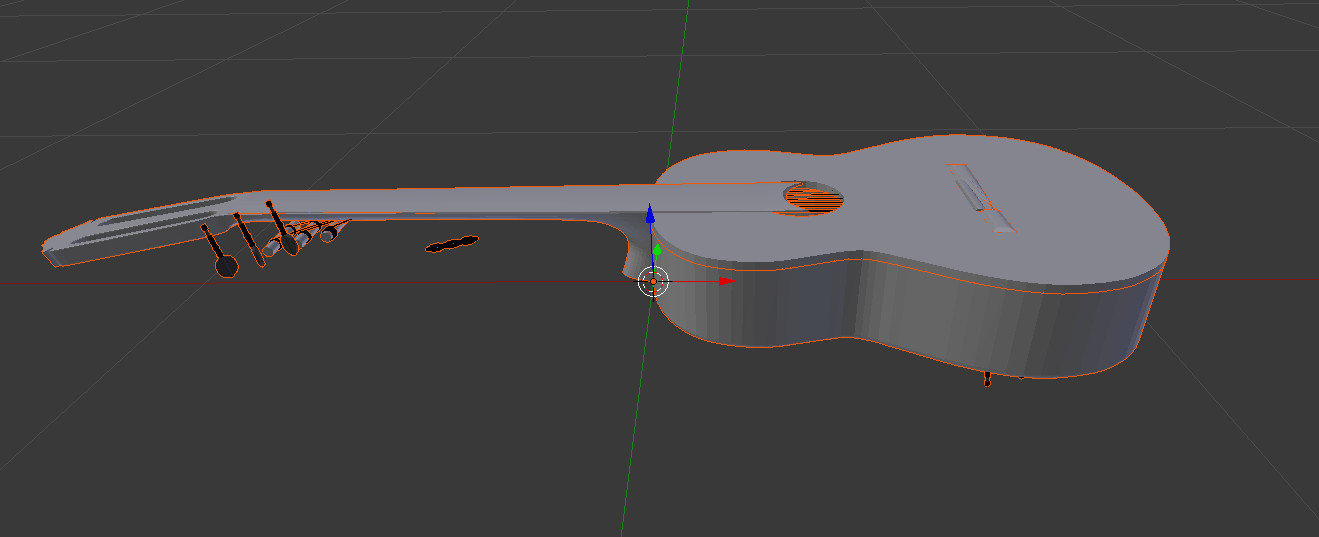The image size is (1319, 537).
Task: Click the blue Z-axis manipulator arrow
Action: (x=650, y=213)
